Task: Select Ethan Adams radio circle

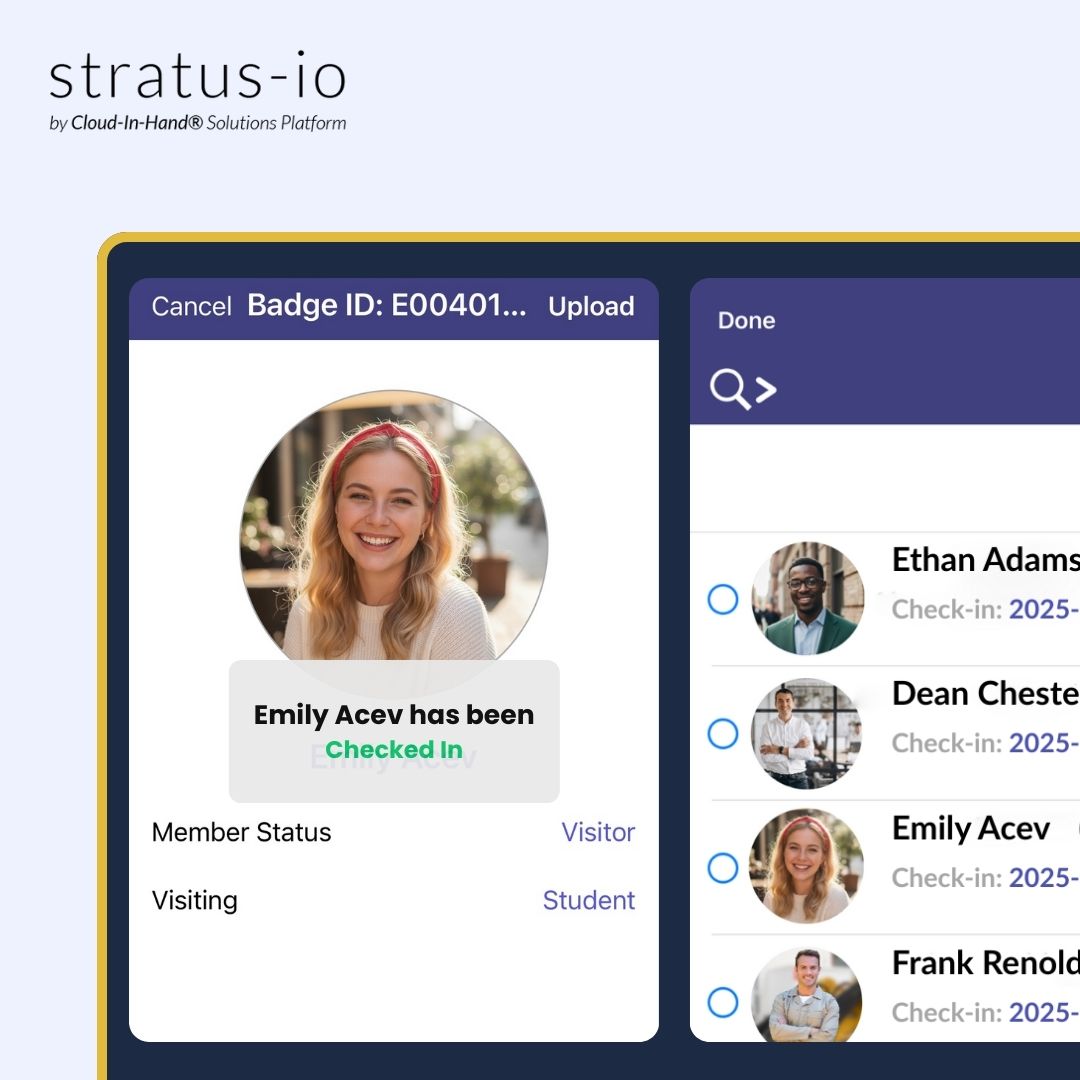Action: (723, 599)
